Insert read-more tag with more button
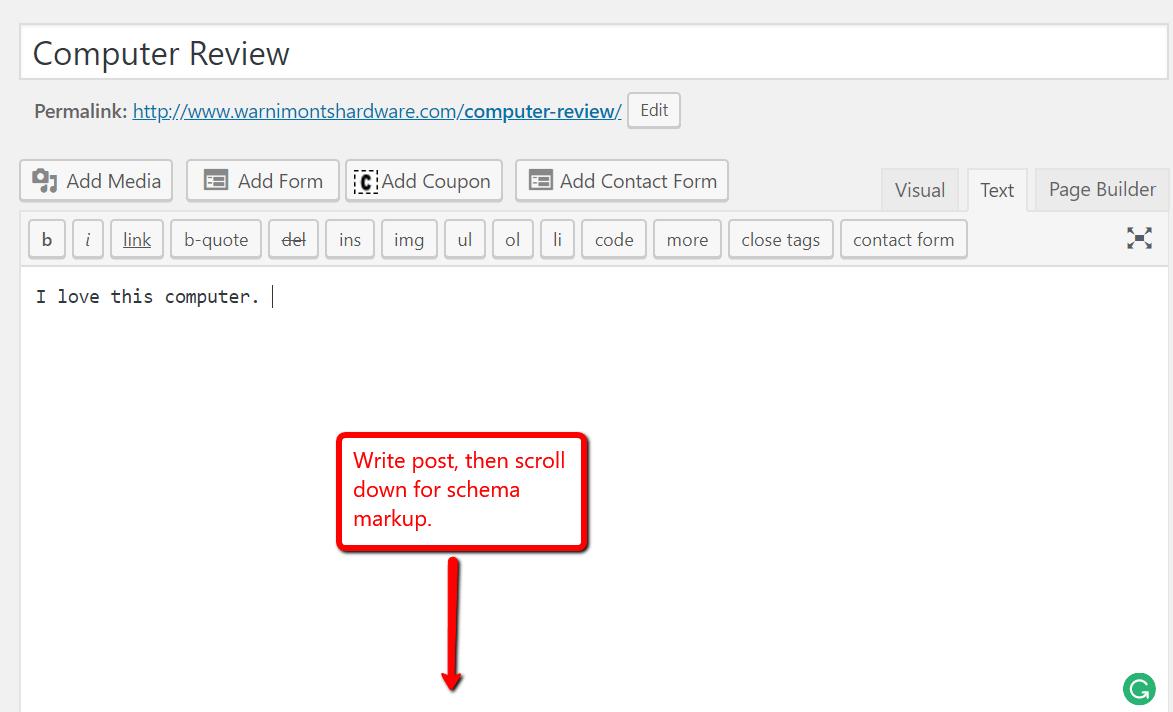1173x712 pixels. [x=687, y=239]
